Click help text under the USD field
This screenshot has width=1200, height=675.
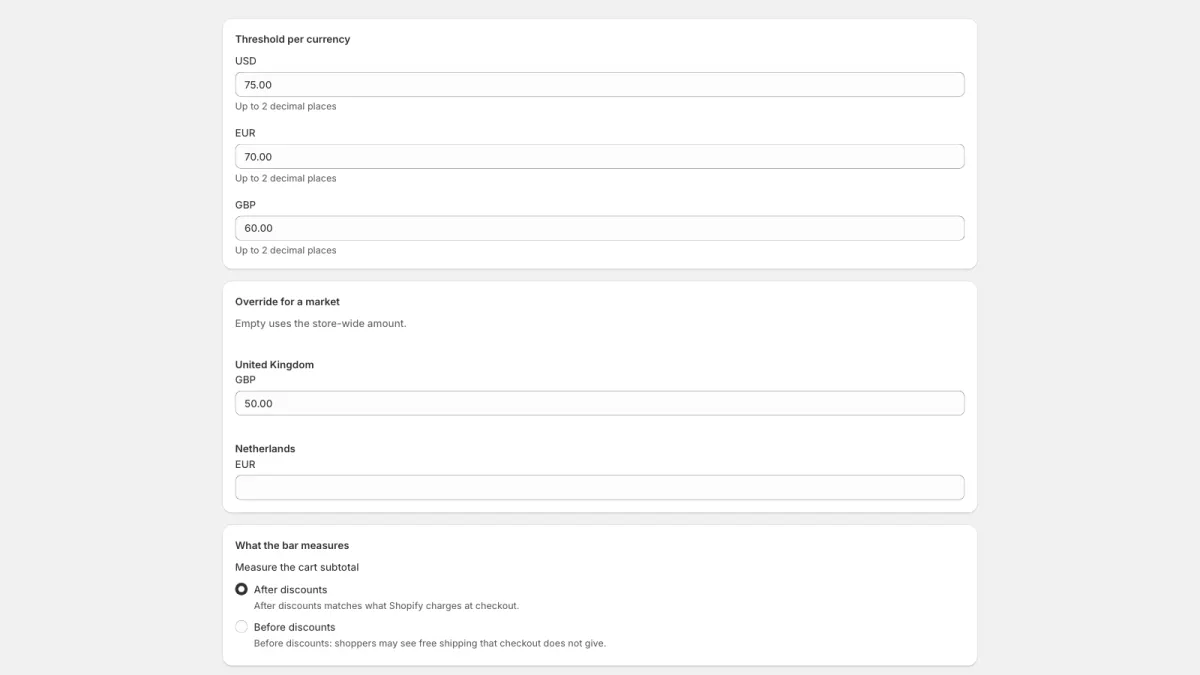(286, 106)
